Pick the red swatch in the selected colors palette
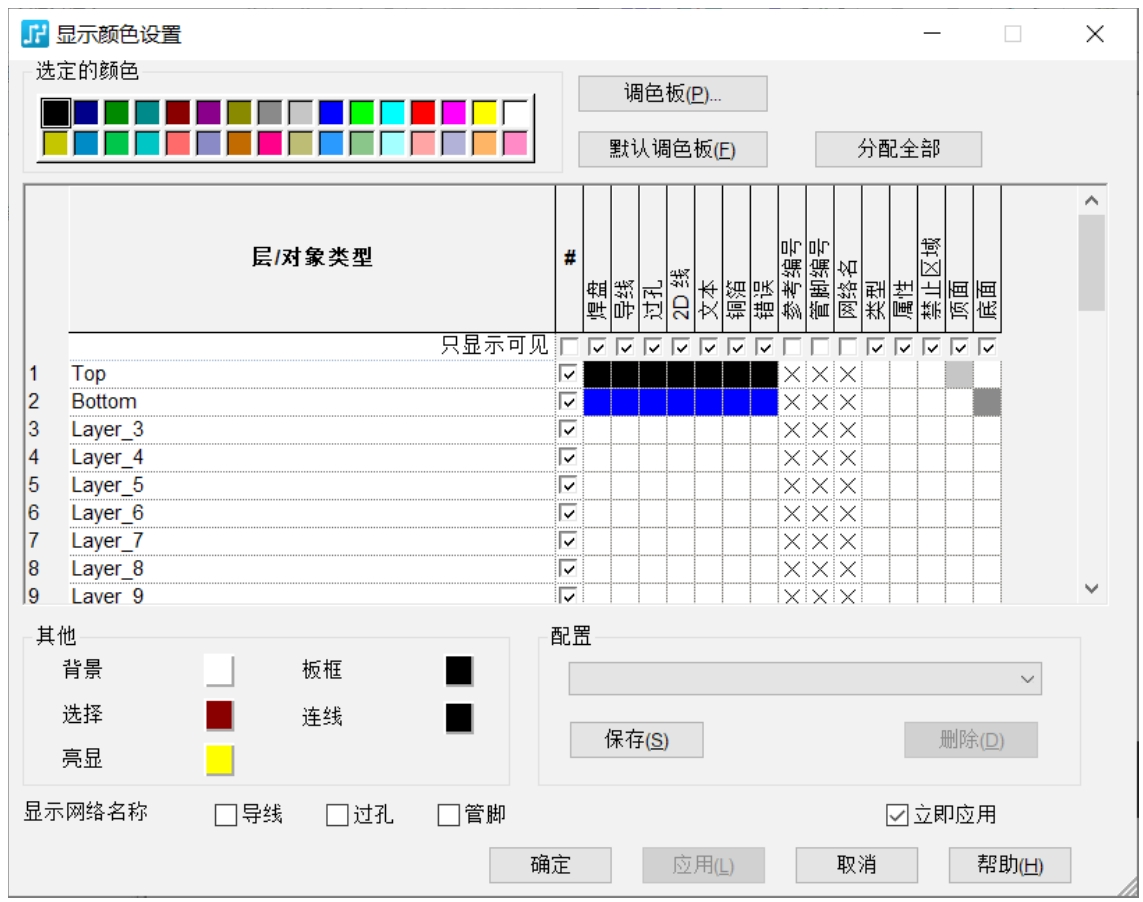This screenshot has width=1143, height=902. (x=423, y=113)
